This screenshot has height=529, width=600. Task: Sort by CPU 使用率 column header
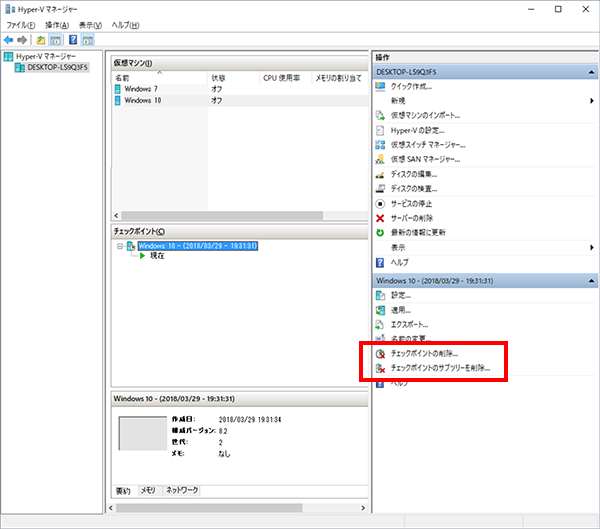pos(285,78)
